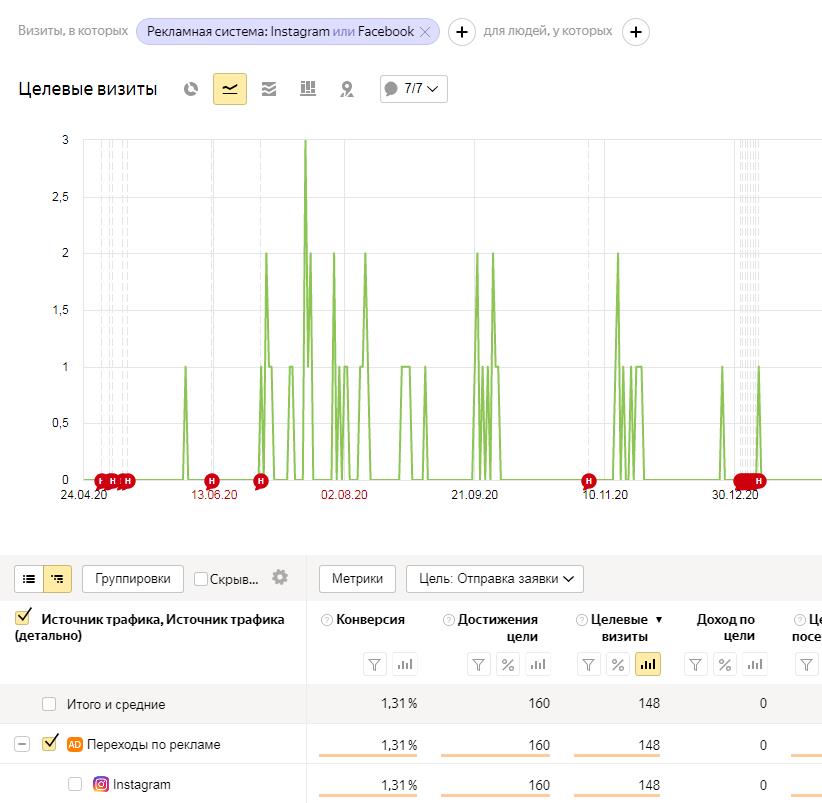822x803 pixels.
Task: Open the Метрики button
Action: click(357, 579)
